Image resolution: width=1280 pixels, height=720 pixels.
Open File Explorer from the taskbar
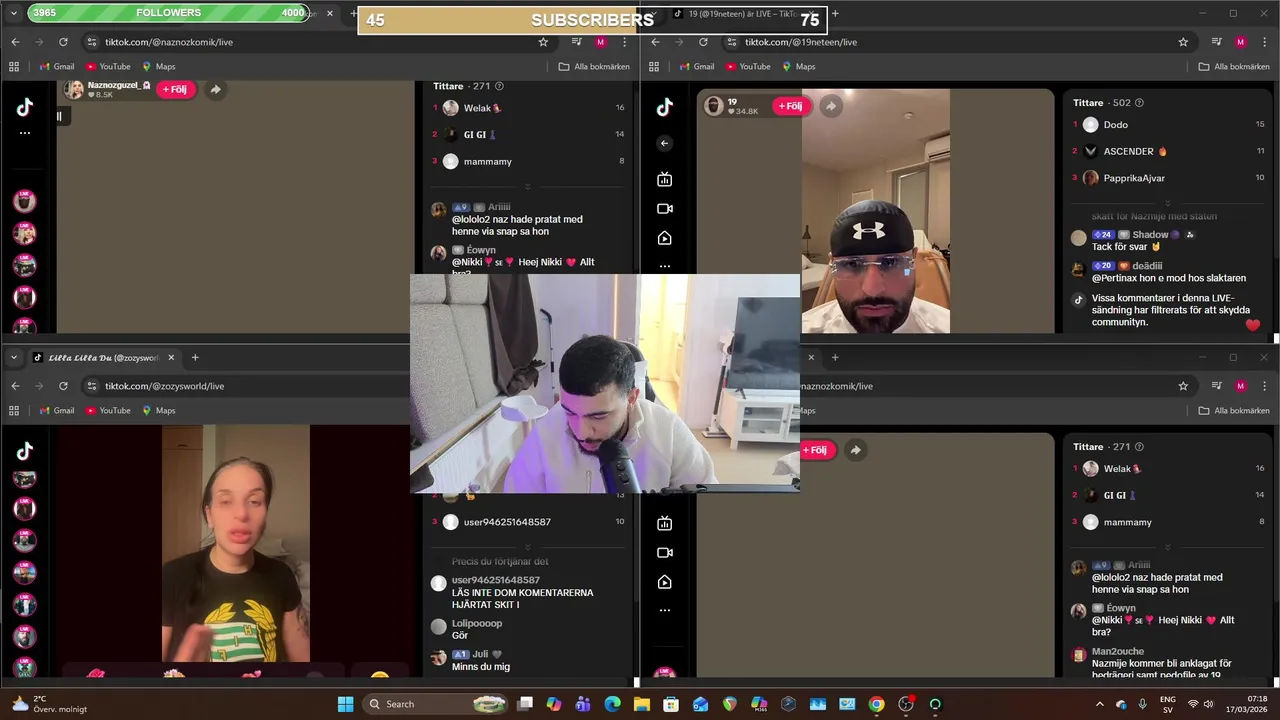(641, 704)
